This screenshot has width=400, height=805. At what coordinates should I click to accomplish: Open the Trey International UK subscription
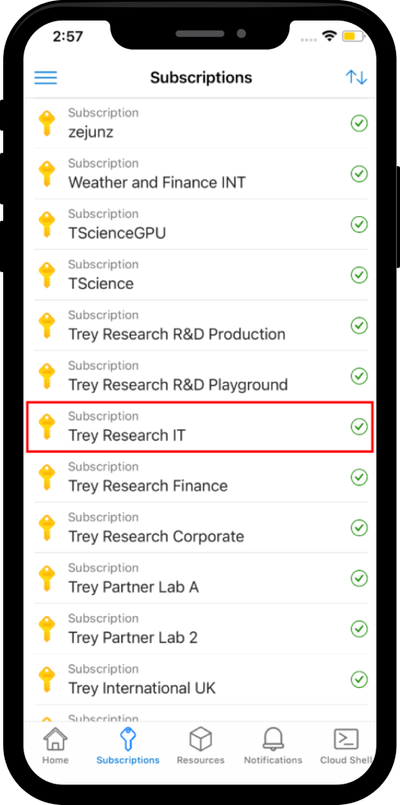click(x=201, y=679)
